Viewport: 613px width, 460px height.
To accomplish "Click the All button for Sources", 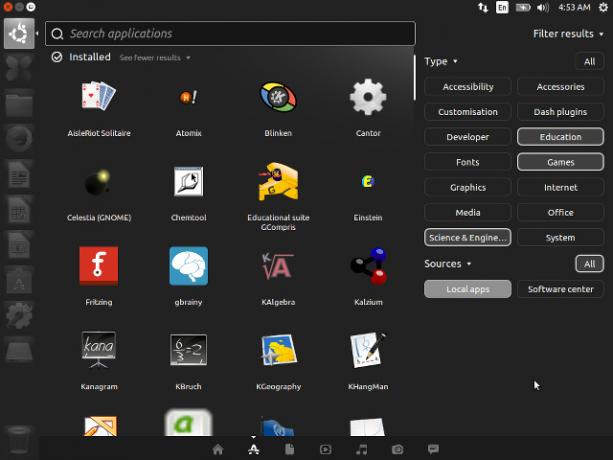I will 589,264.
